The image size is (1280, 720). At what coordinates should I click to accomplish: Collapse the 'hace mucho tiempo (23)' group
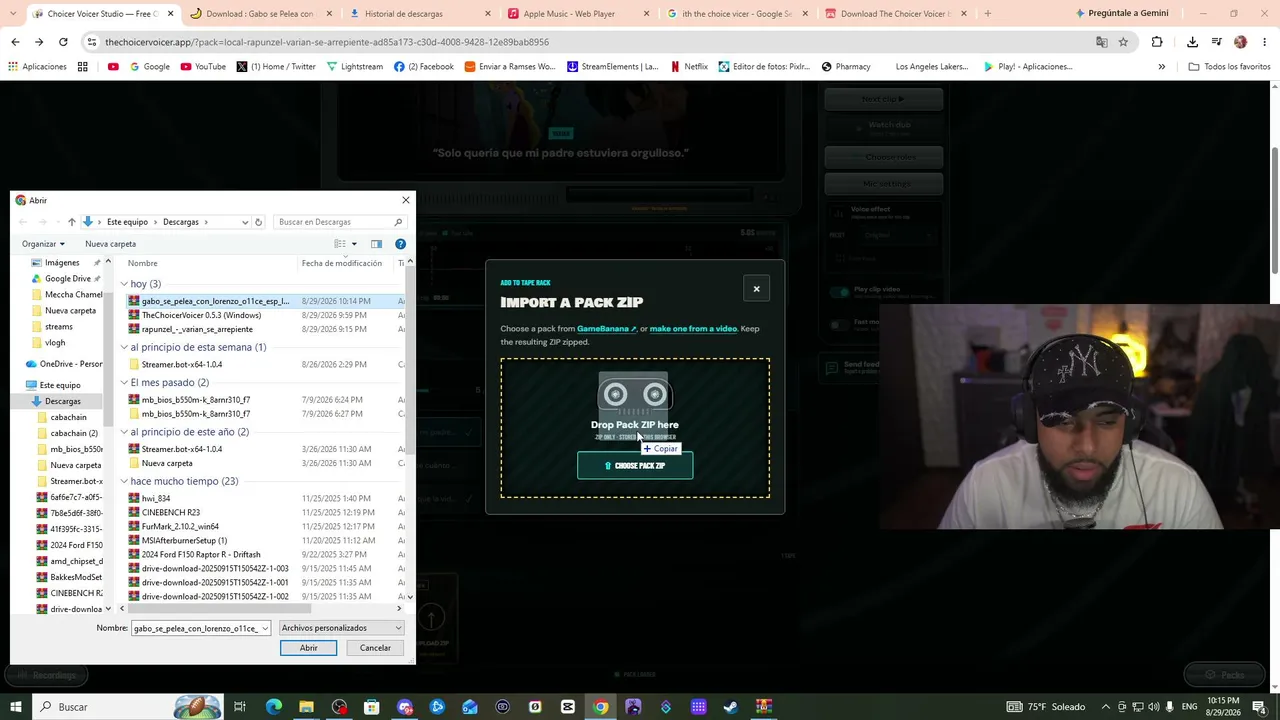(x=124, y=481)
